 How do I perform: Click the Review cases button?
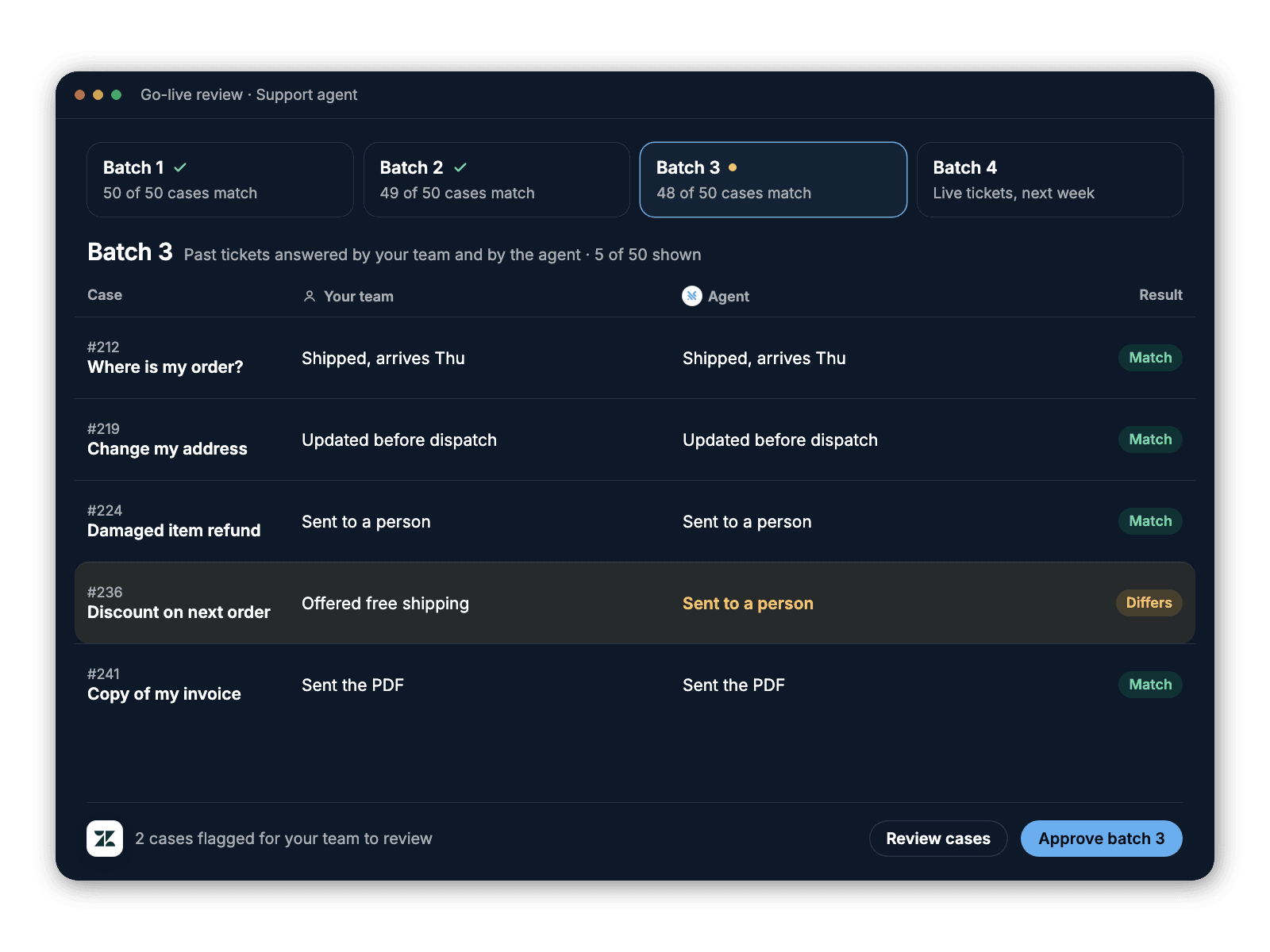(938, 839)
